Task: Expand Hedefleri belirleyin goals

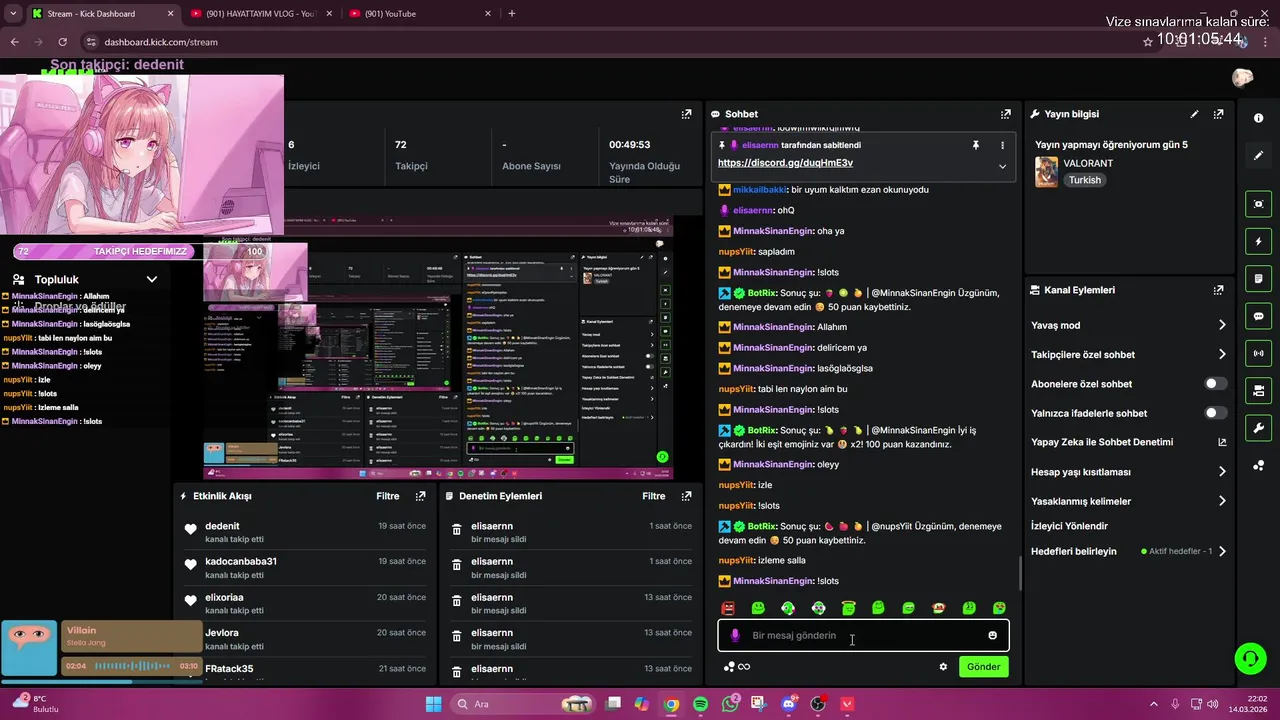Action: click(1222, 551)
